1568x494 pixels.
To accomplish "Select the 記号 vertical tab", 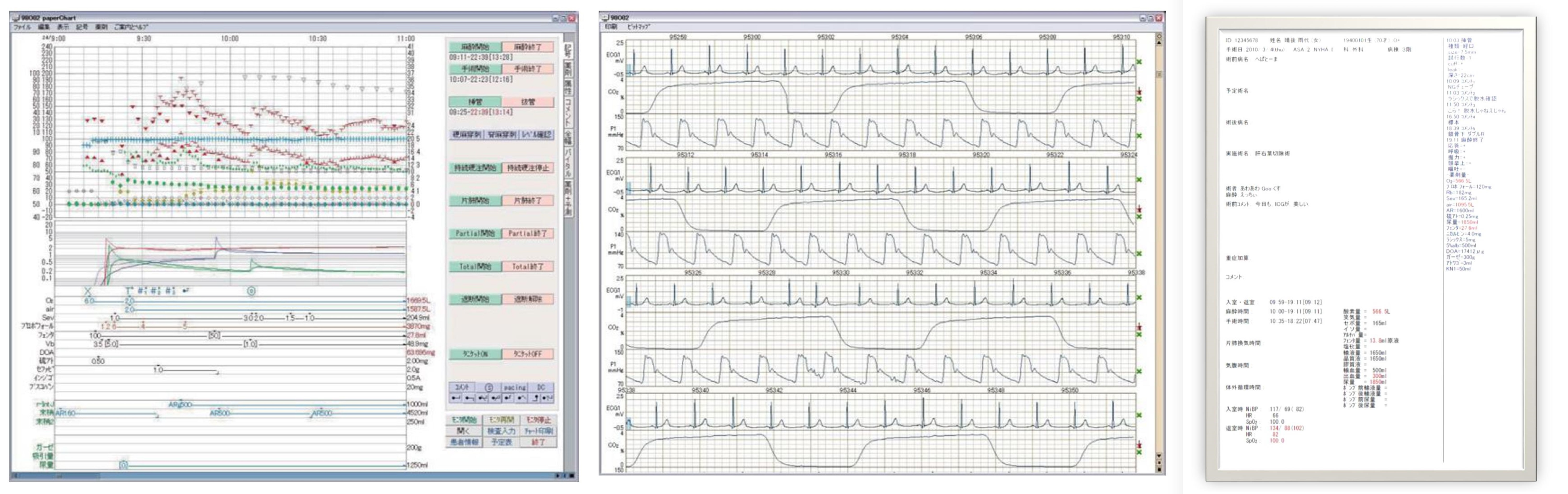I will 568,50.
